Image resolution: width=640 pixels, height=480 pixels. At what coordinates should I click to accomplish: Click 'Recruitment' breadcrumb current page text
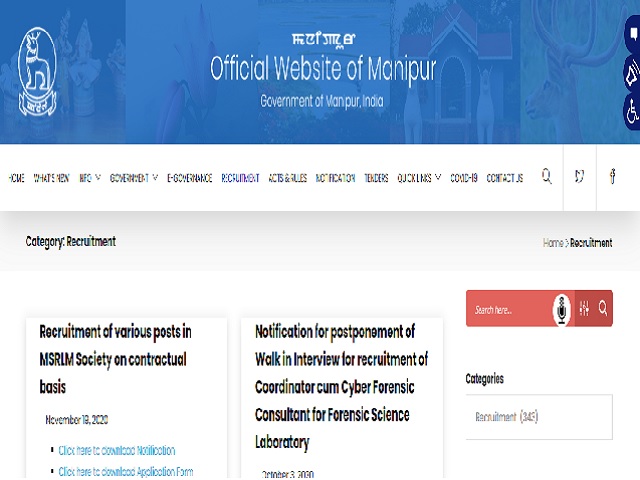(591, 243)
